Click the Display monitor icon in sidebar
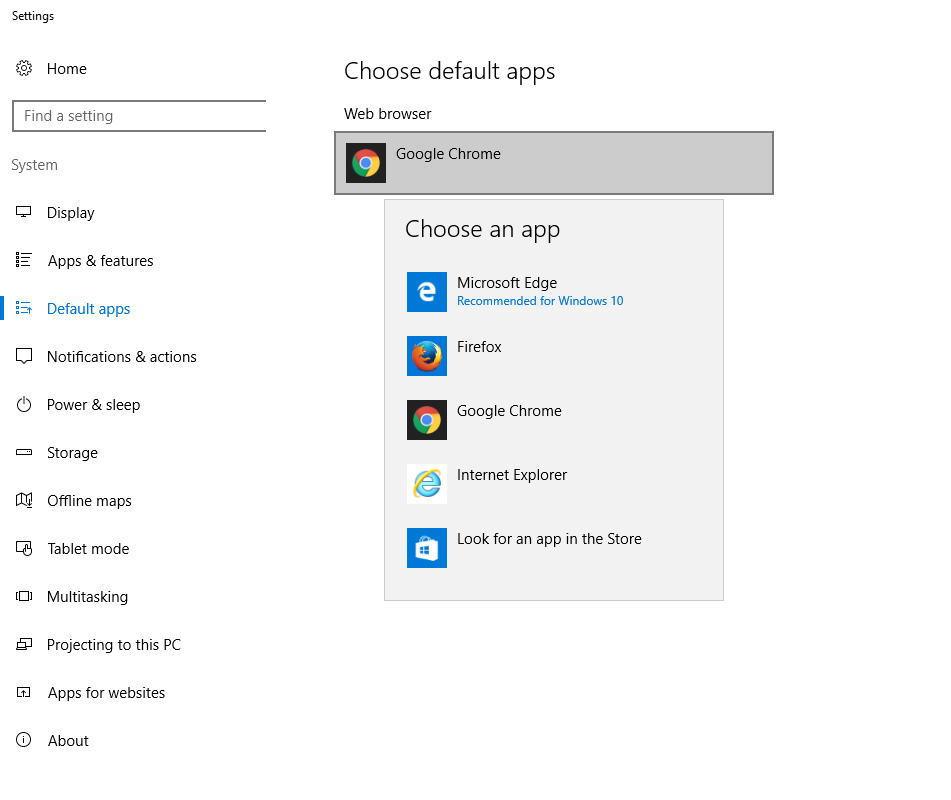951x800 pixels. tap(24, 213)
